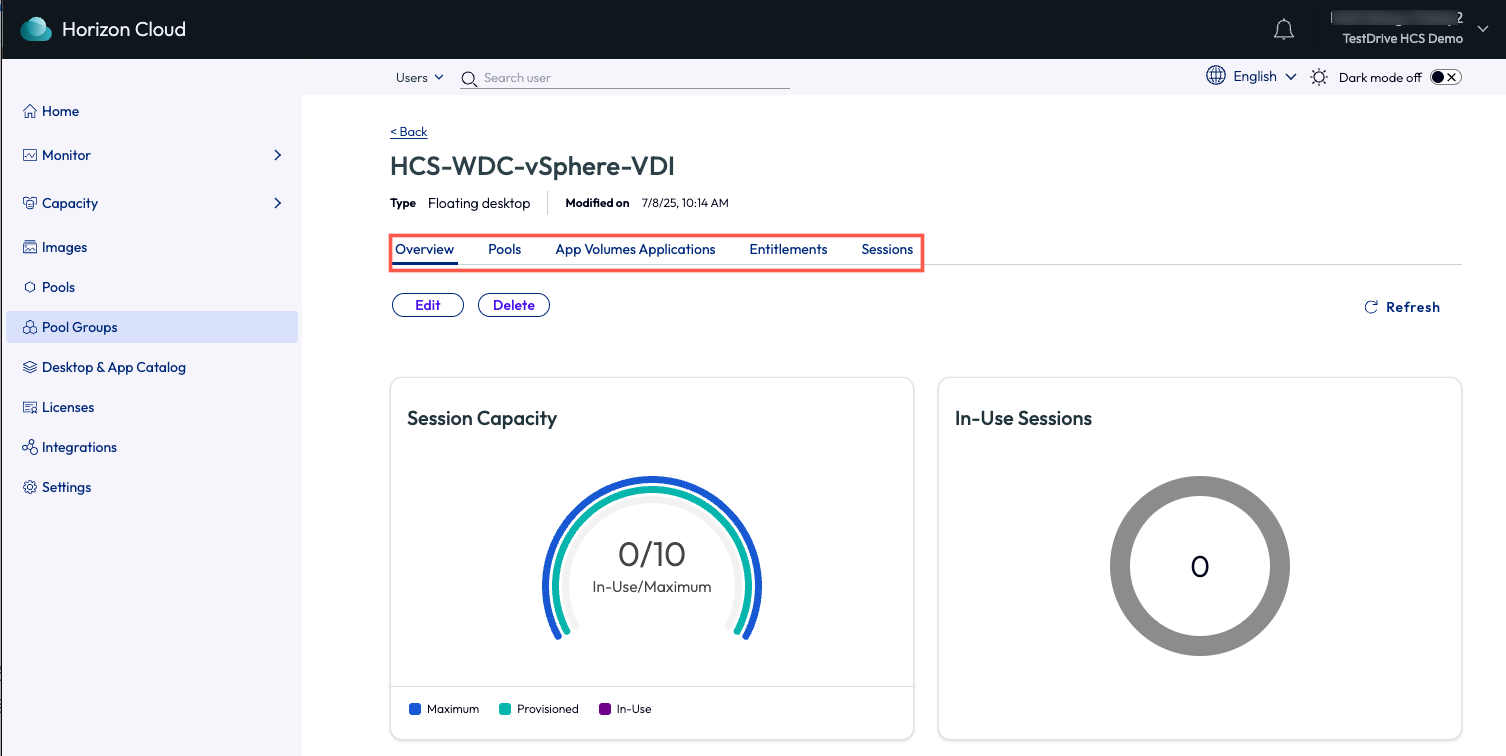This screenshot has height=756, width=1506.
Task: Open the App Volumes Applications tab
Action: 635,249
